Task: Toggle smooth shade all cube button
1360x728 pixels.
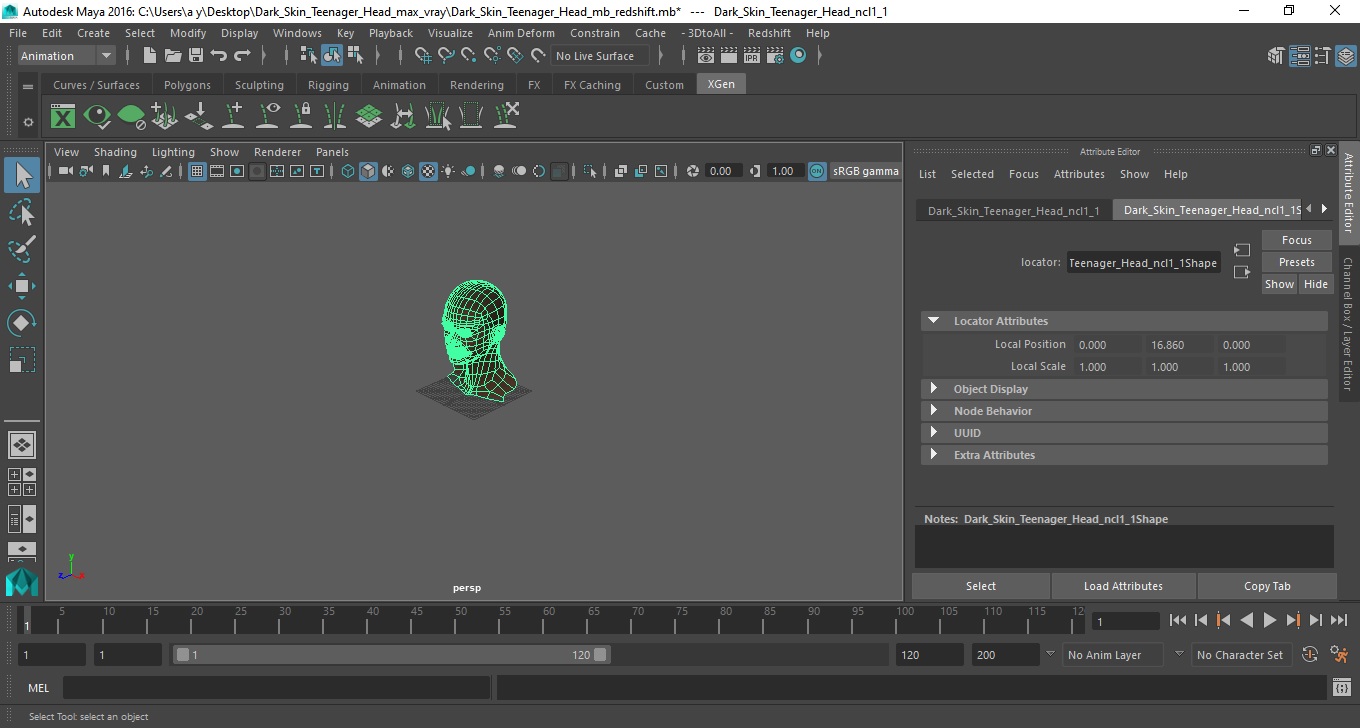Action: coord(368,171)
